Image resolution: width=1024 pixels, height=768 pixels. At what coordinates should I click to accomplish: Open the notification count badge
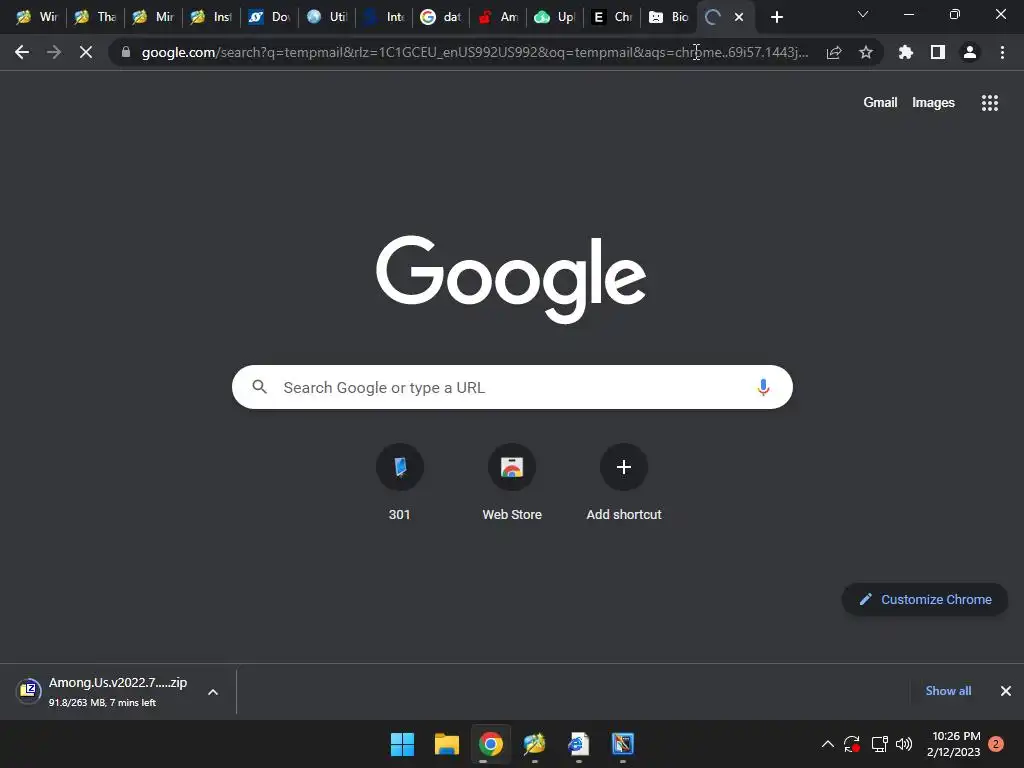pos(996,744)
